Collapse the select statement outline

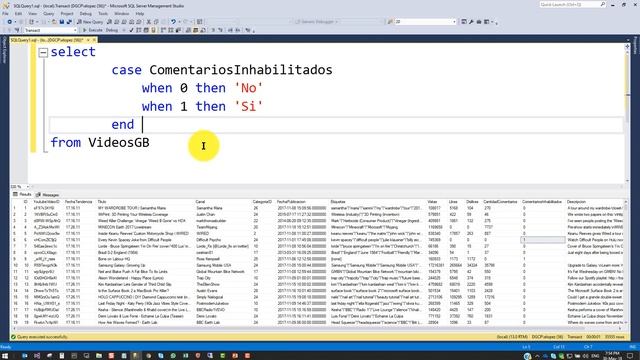click(43, 52)
